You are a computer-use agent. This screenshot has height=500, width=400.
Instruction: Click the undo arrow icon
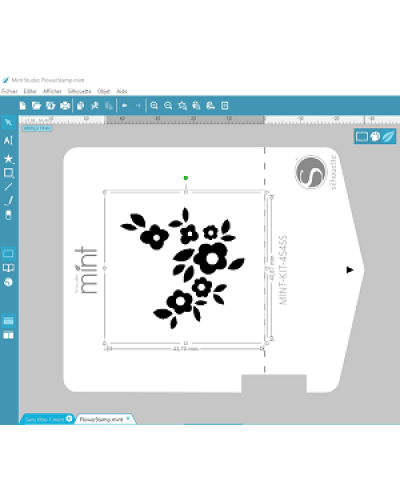[x=124, y=106]
